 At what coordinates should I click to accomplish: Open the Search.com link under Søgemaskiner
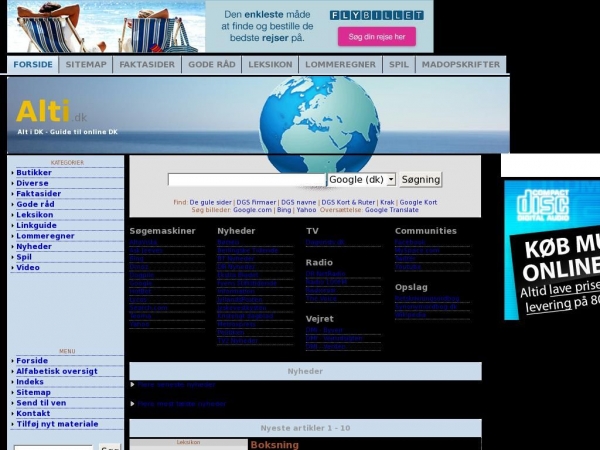(x=148, y=308)
